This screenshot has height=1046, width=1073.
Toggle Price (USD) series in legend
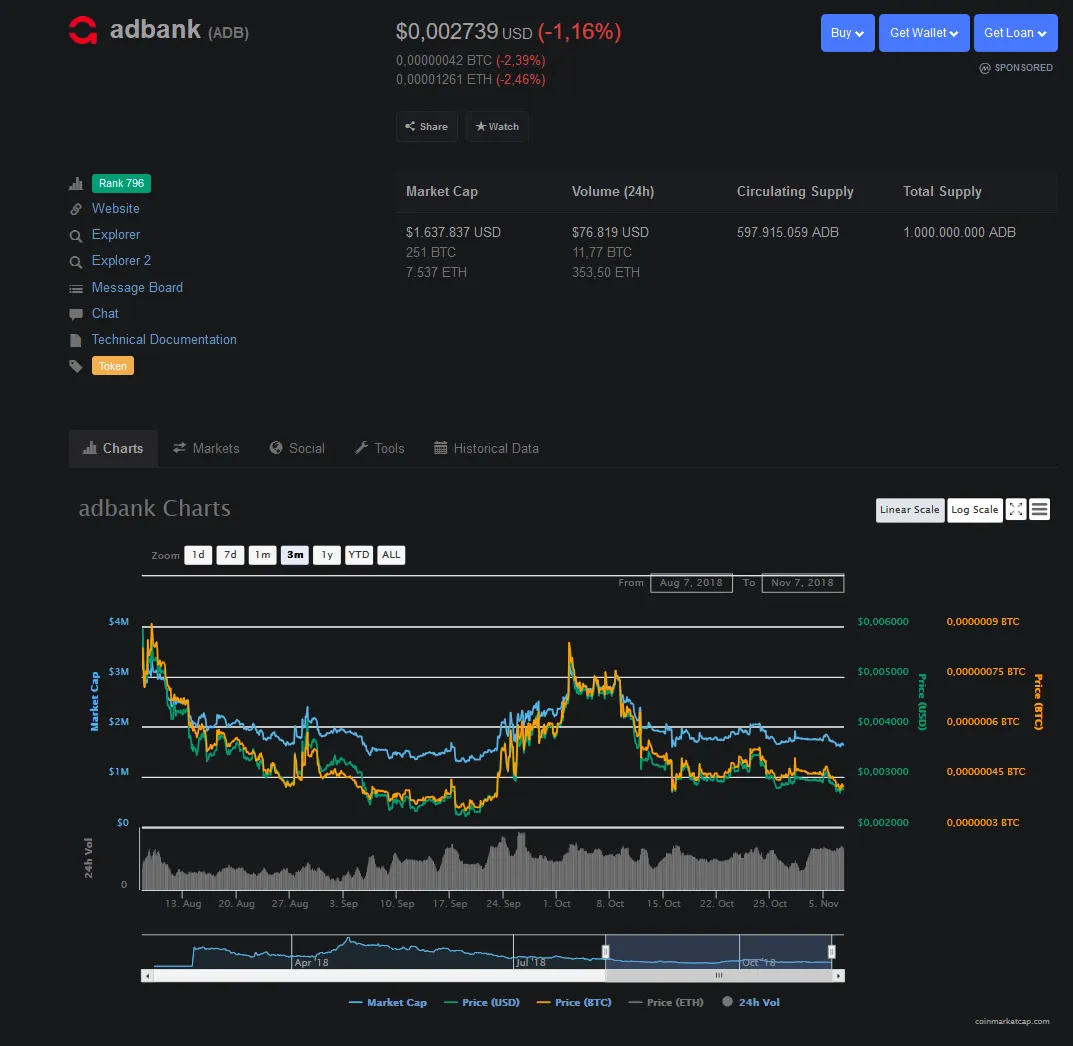tap(482, 1002)
